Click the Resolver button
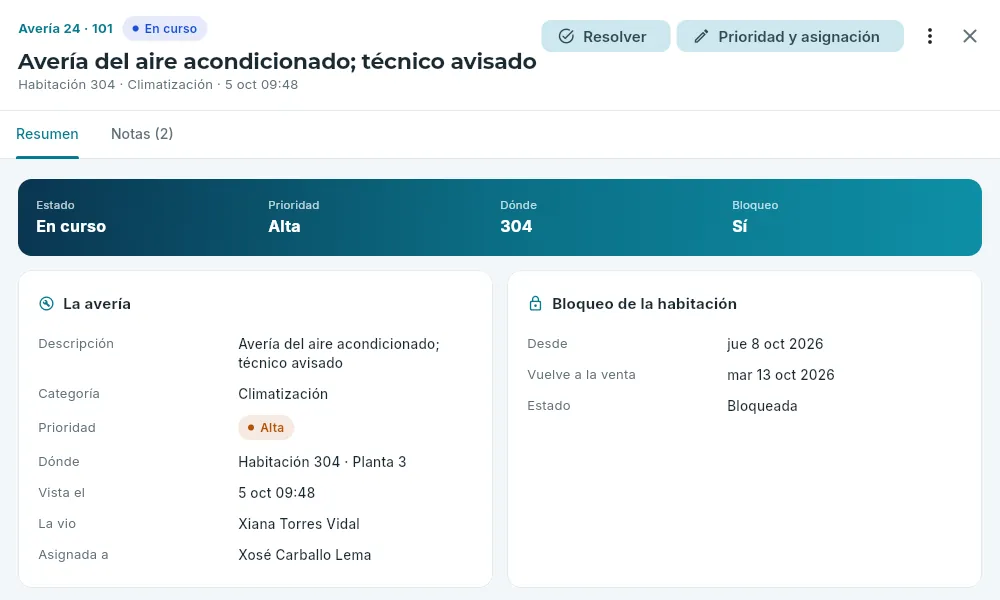Viewport: 1000px width, 600px height. 605,36
